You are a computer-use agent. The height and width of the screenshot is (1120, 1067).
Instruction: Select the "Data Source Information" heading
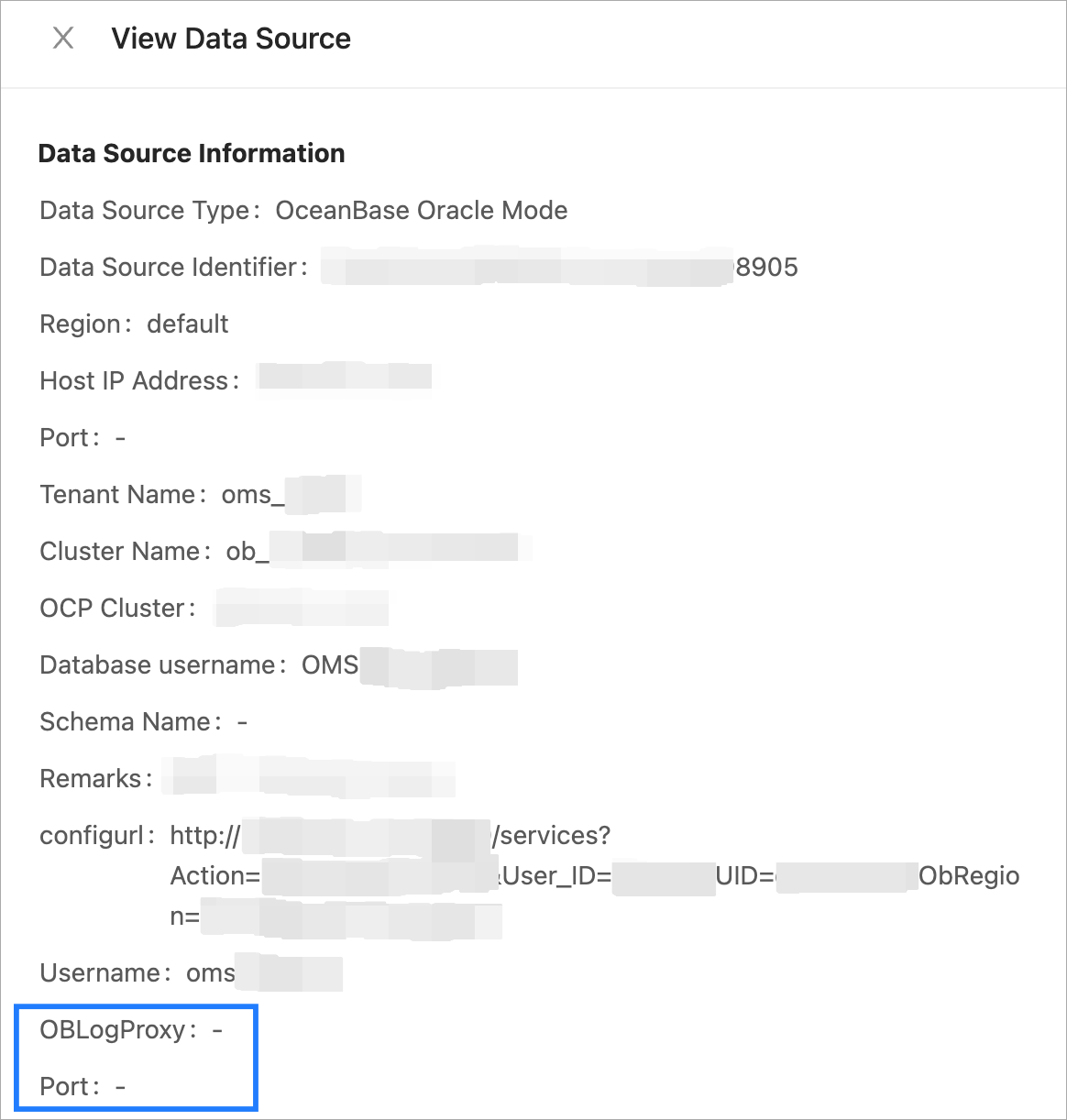192,153
